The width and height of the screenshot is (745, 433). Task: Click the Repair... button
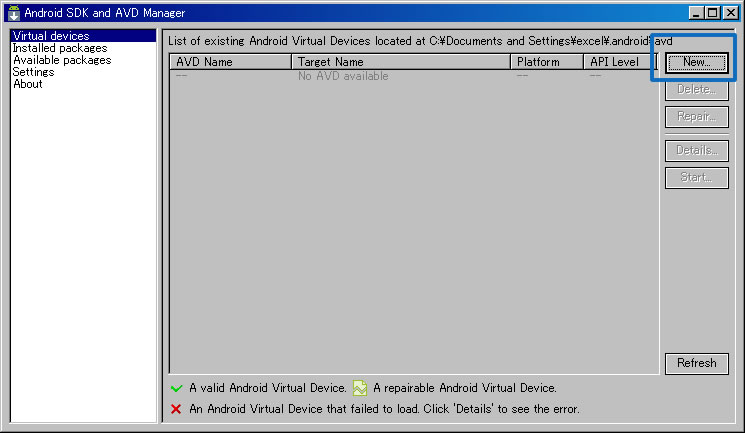pyautogui.click(x=697, y=117)
